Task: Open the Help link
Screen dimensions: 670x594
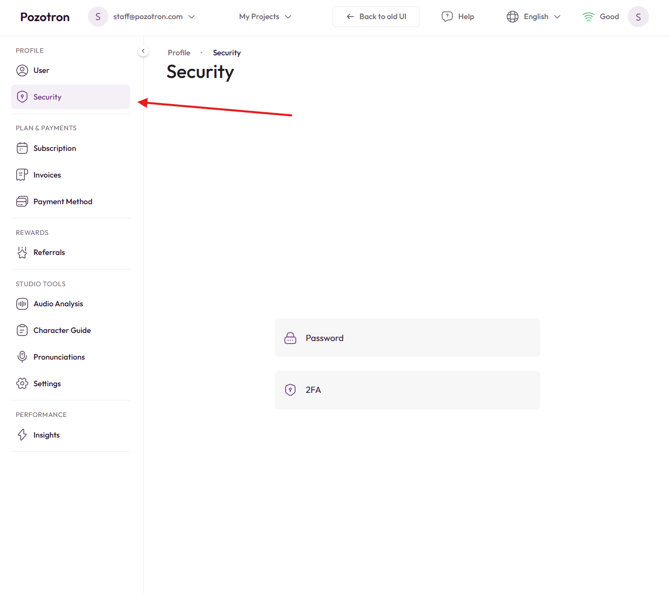Action: pyautogui.click(x=458, y=17)
